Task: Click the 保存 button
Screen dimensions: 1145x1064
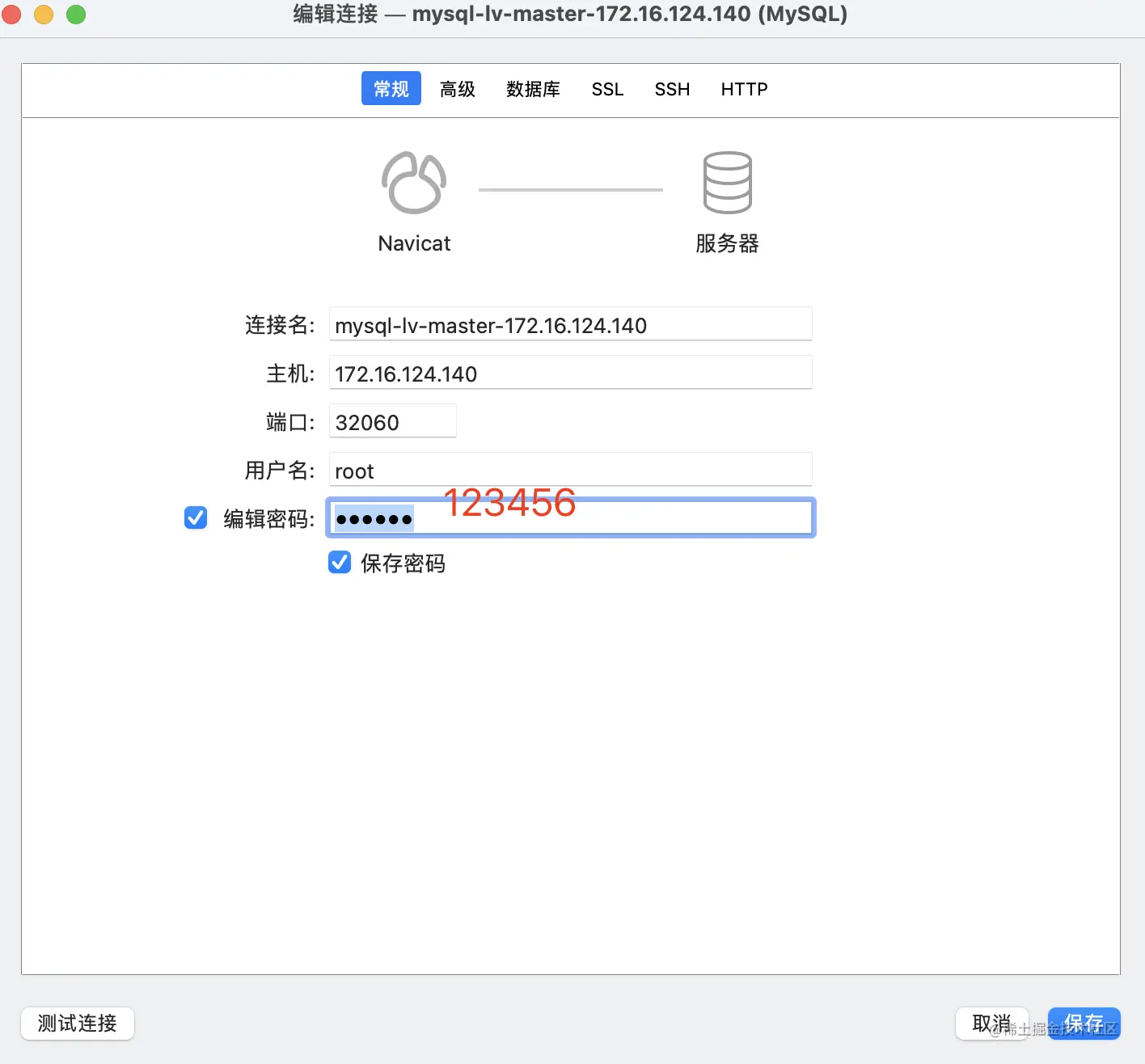Action: (1084, 1024)
